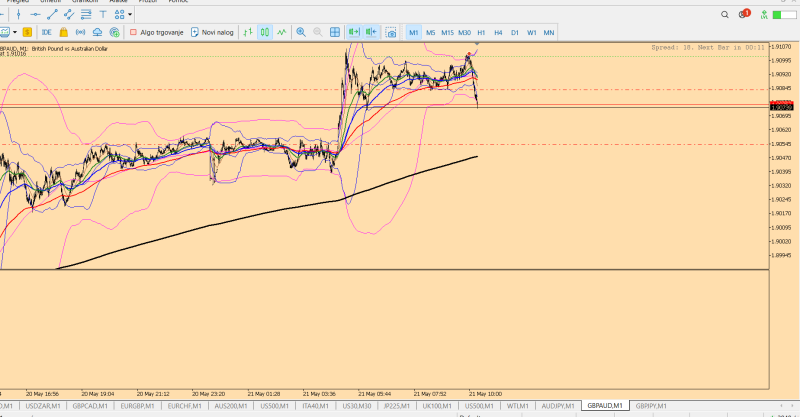Screen dimensions: 800x417
Task: Zoom in on the chart
Action: coord(301,32)
